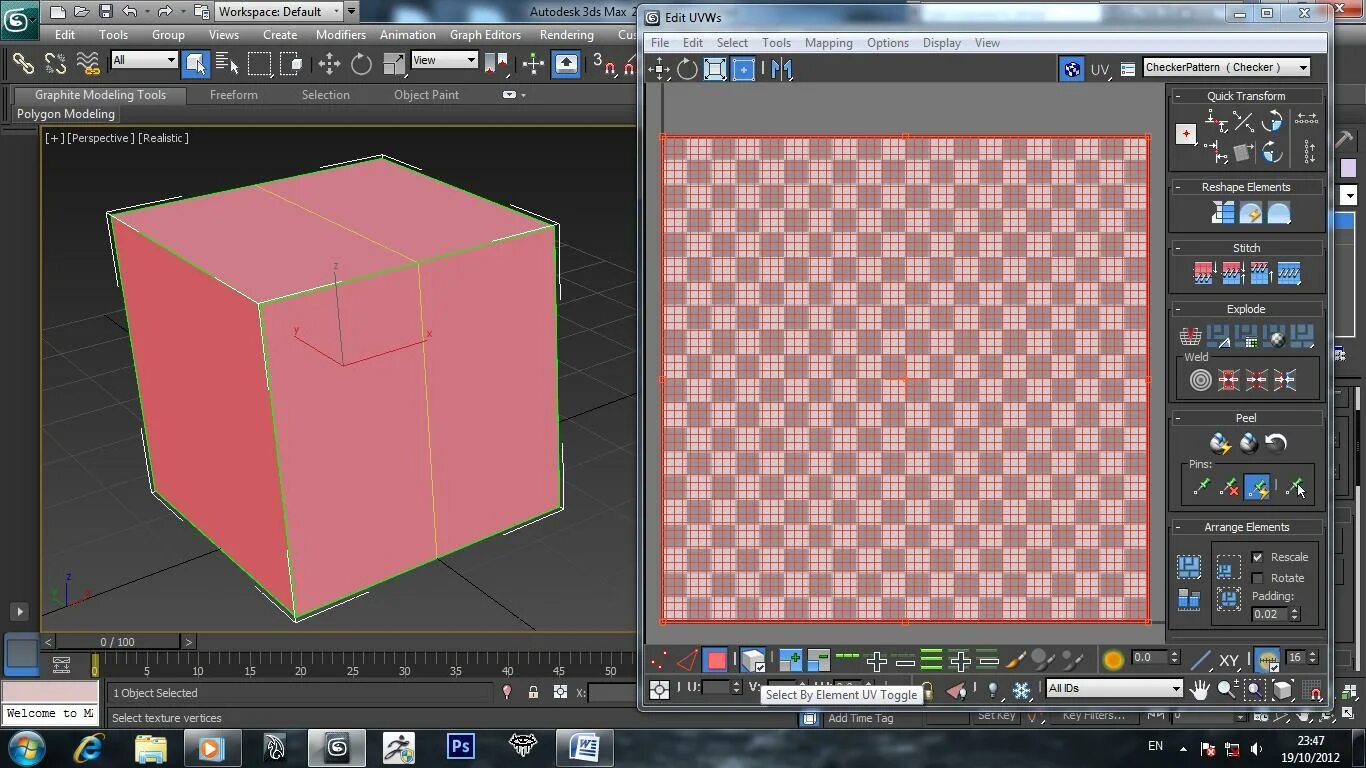1366x768 pixels.
Task: Click the Grow UV selection icon
Action: point(790,660)
